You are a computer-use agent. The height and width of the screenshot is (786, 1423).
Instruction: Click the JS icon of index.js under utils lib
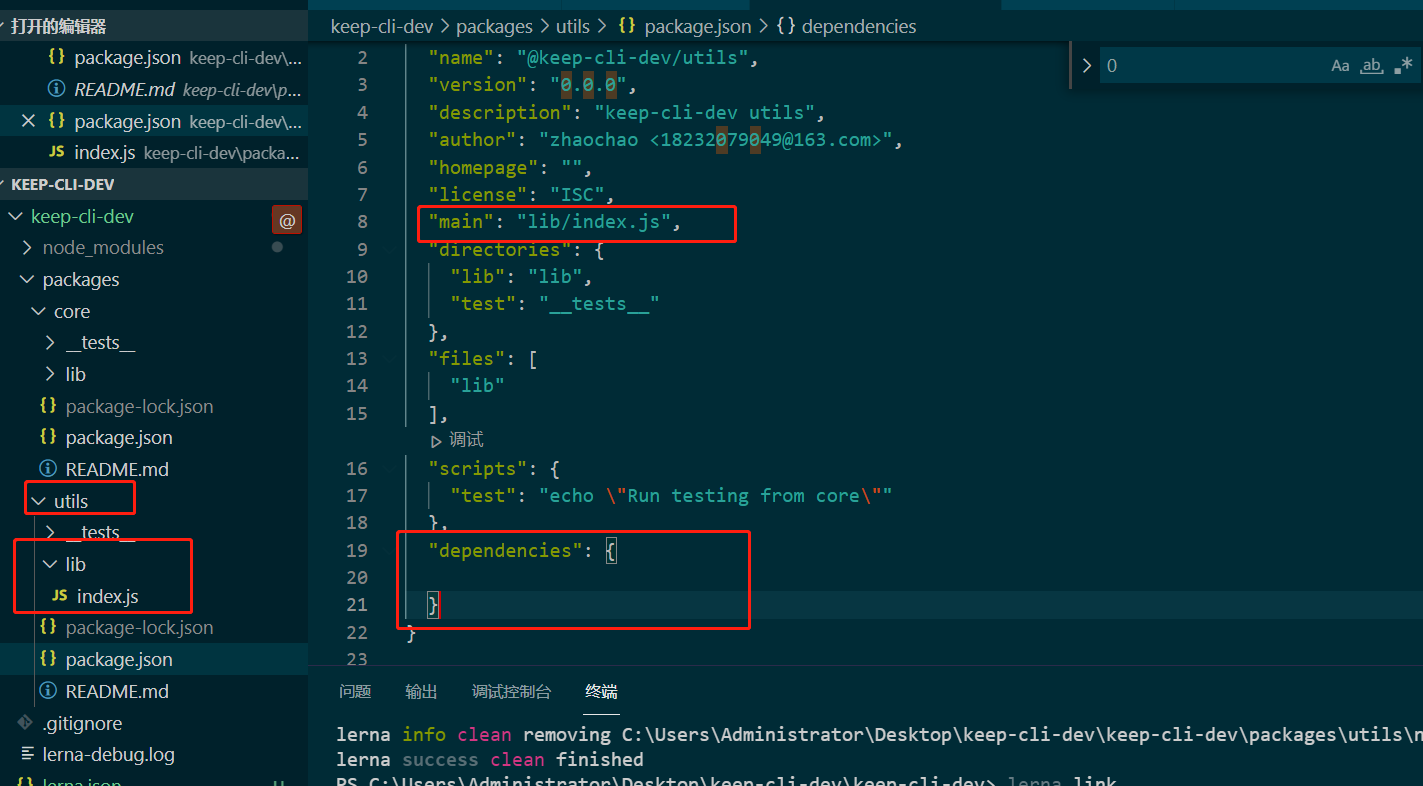[x=59, y=596]
